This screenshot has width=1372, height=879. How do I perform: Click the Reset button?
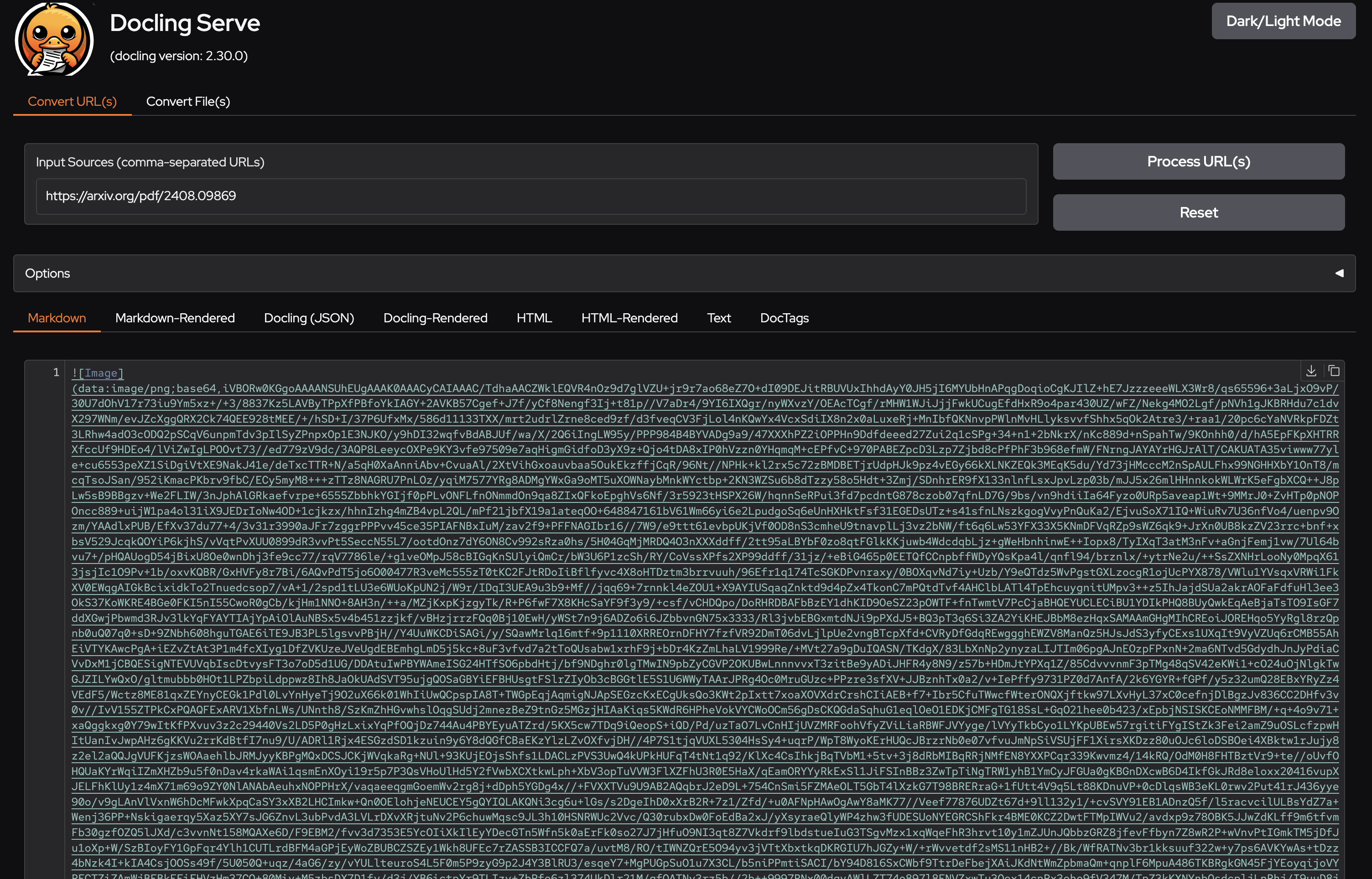pyautogui.click(x=1199, y=212)
